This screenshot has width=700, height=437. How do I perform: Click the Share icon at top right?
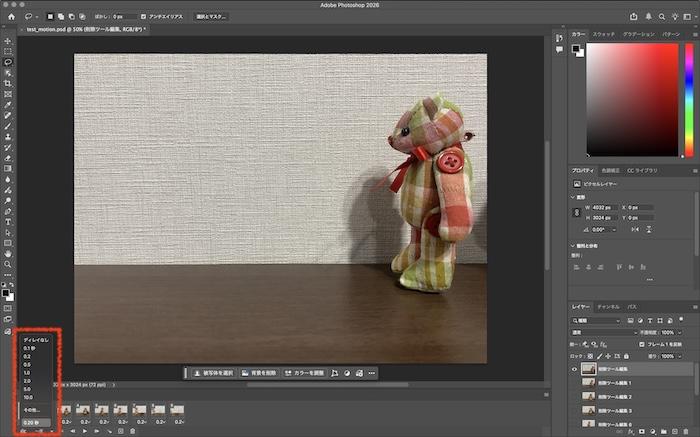pos(635,16)
